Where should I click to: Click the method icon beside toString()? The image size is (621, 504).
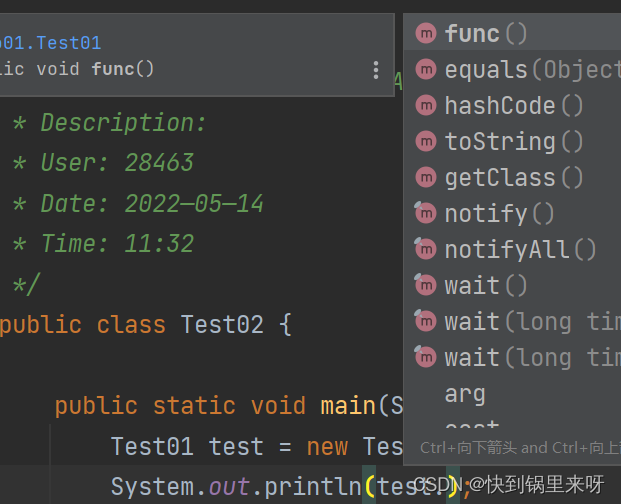426,141
